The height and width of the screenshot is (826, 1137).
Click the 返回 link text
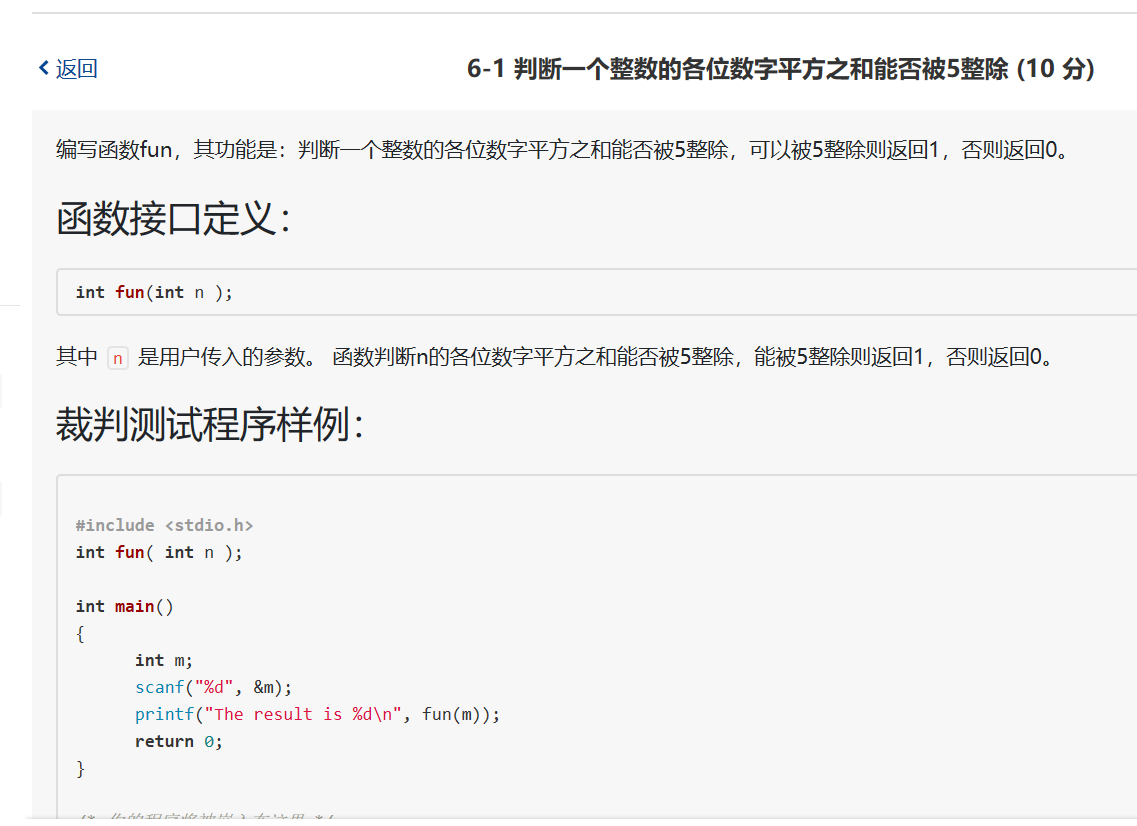77,69
